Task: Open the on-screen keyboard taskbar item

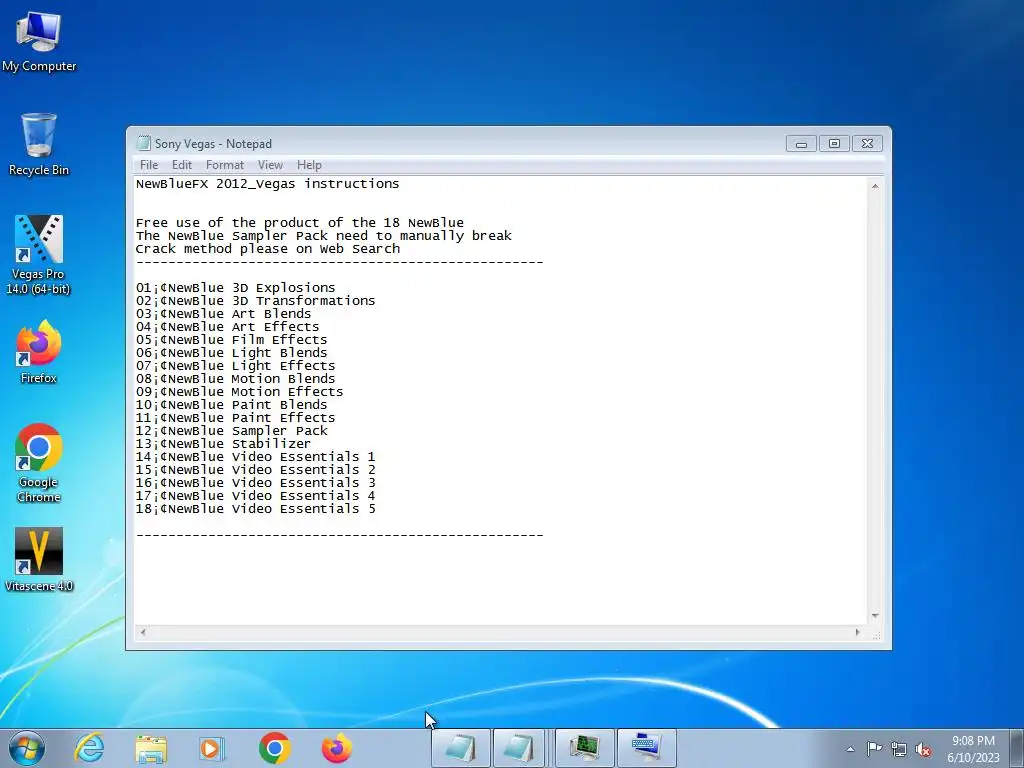Action: point(647,748)
